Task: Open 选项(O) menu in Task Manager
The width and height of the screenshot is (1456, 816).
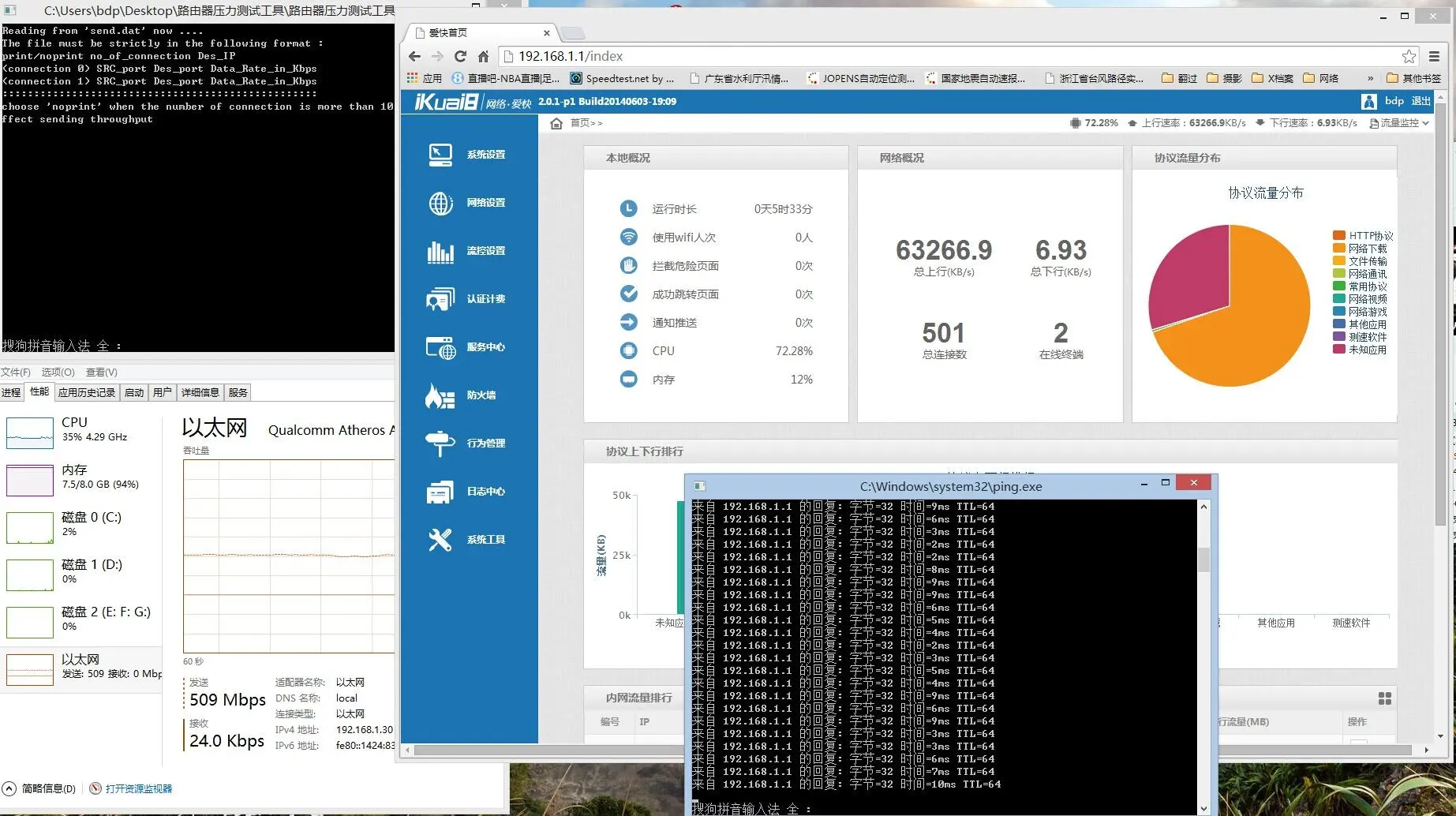Action: point(58,372)
